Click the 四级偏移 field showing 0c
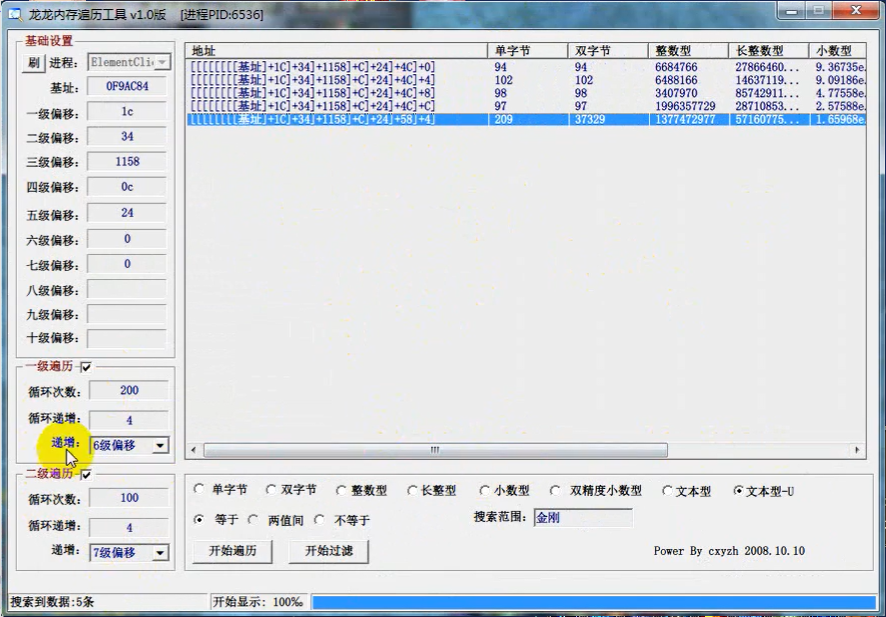 pyautogui.click(x=127, y=187)
